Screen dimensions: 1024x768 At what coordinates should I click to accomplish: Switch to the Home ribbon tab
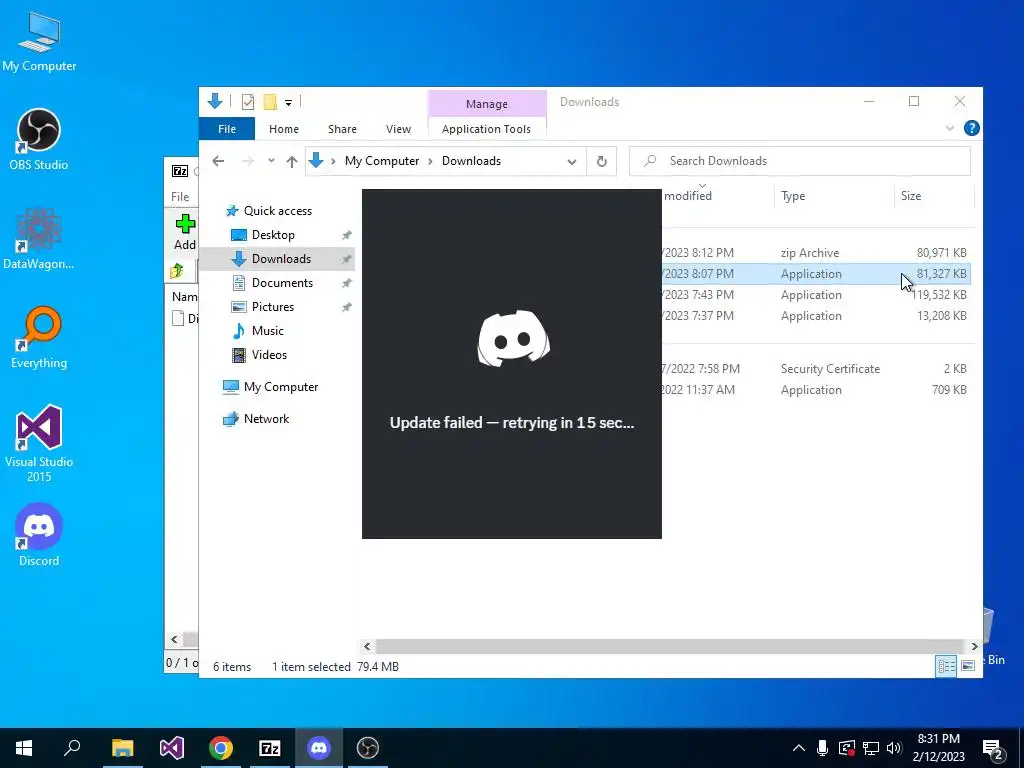tap(283, 129)
